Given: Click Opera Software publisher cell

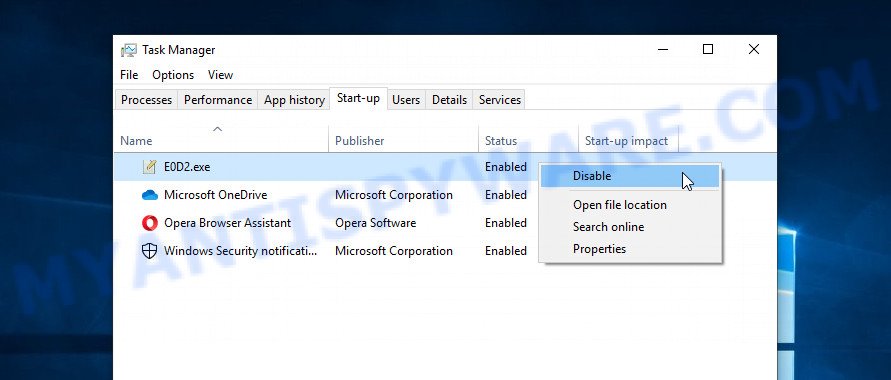Looking at the screenshot, I should tap(376, 223).
